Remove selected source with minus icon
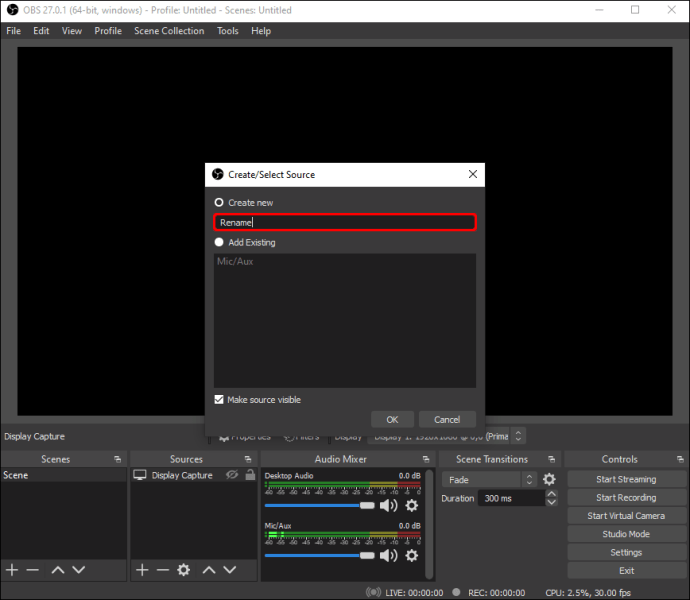The width and height of the screenshot is (690, 600). click(163, 570)
